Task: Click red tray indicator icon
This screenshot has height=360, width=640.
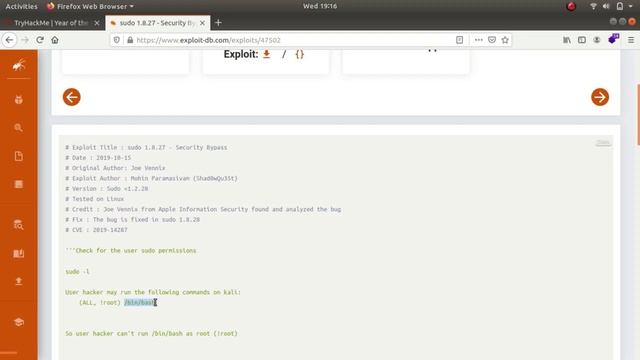Action: [x=571, y=6]
